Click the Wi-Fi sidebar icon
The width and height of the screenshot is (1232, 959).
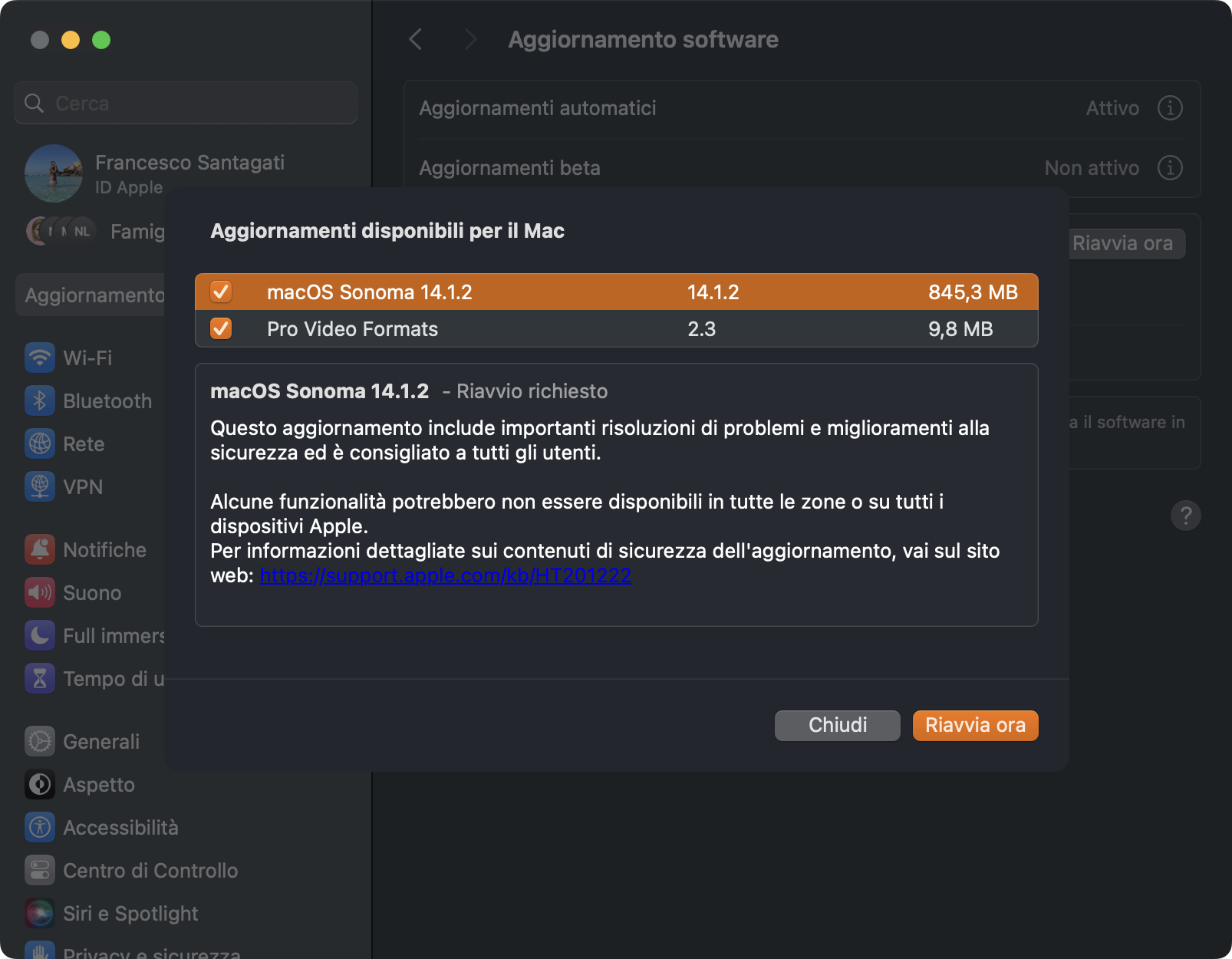[40, 358]
